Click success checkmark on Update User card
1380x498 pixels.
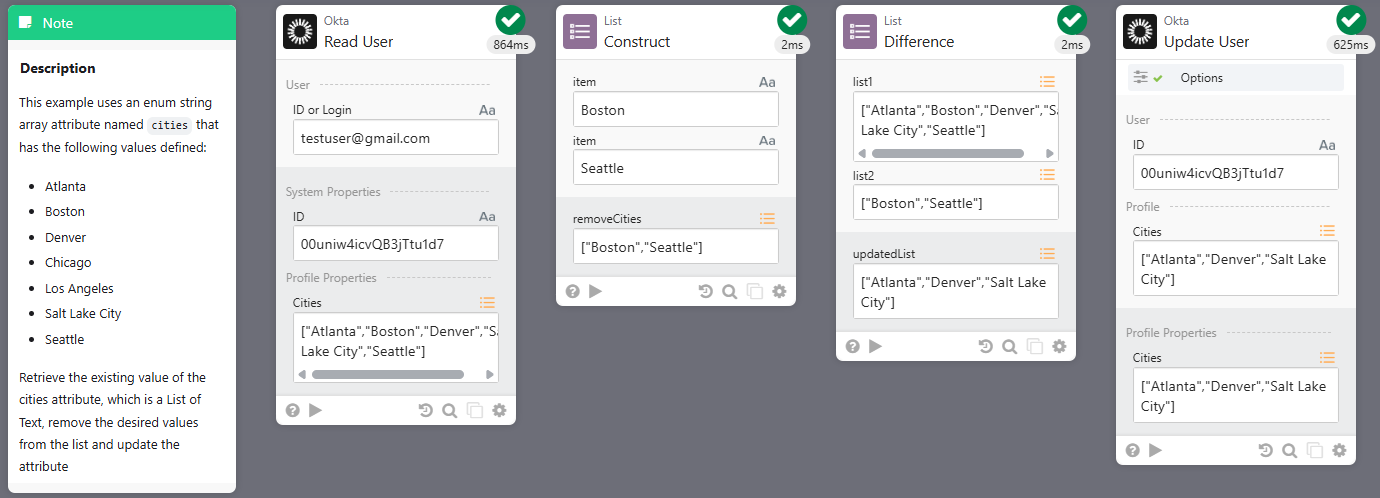coord(1351,19)
